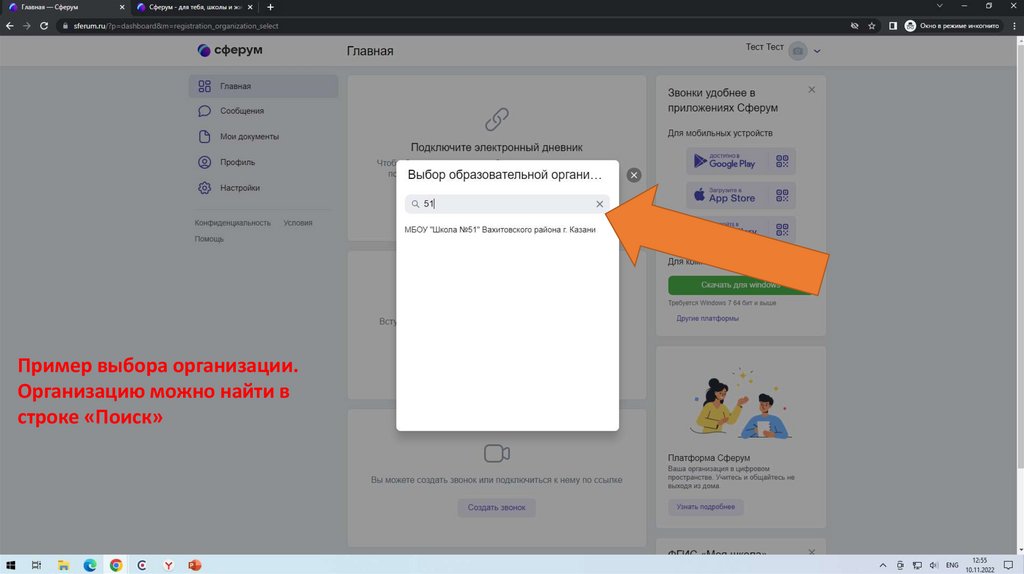
Task: Click the Другие платформы link
Action: [x=707, y=319]
